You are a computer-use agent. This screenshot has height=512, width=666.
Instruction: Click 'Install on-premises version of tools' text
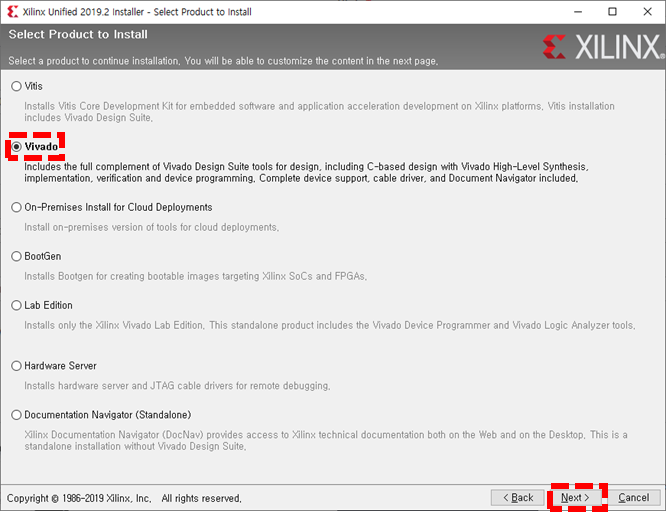[x=151, y=227]
